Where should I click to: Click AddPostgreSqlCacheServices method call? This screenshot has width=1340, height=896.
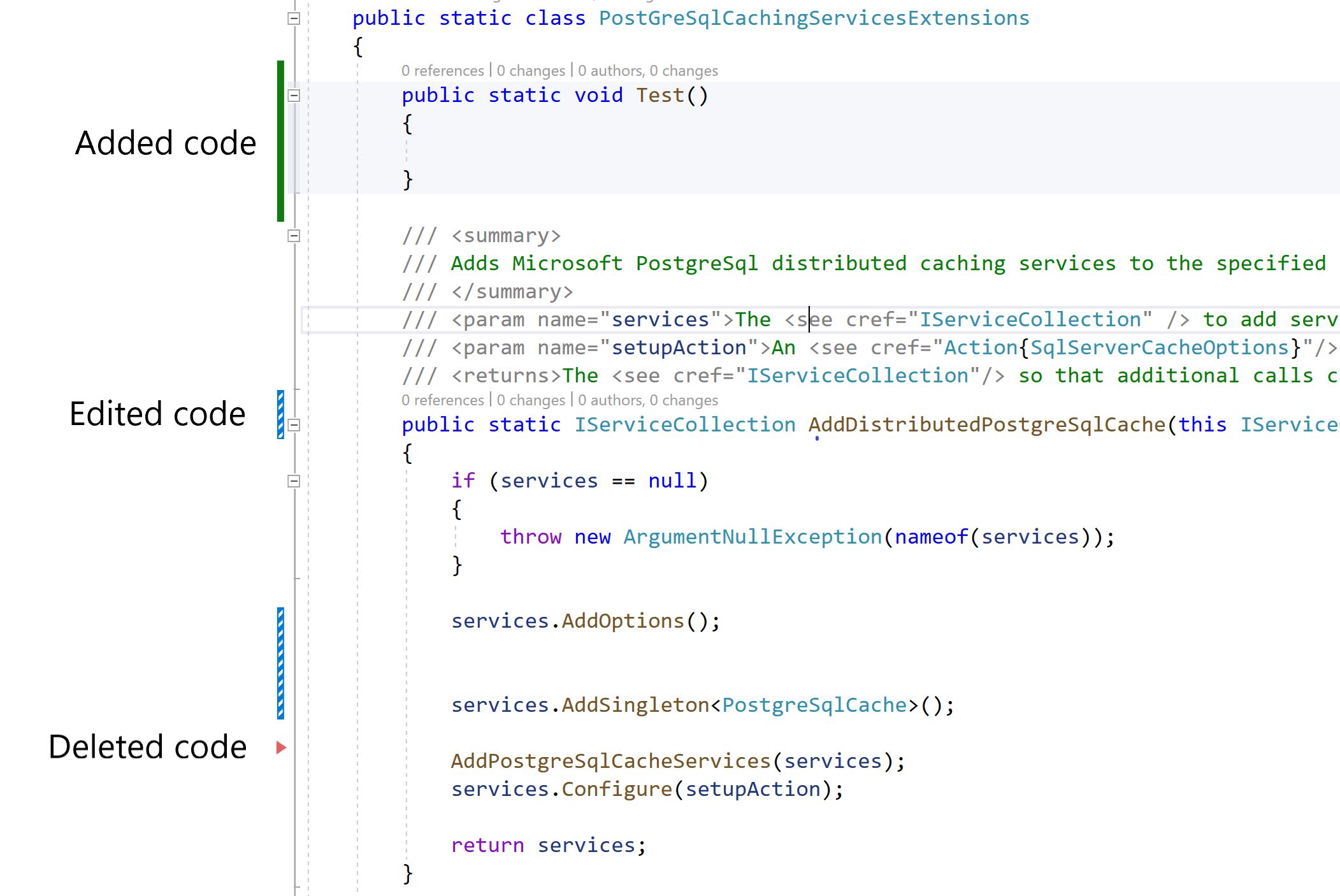(x=610, y=761)
